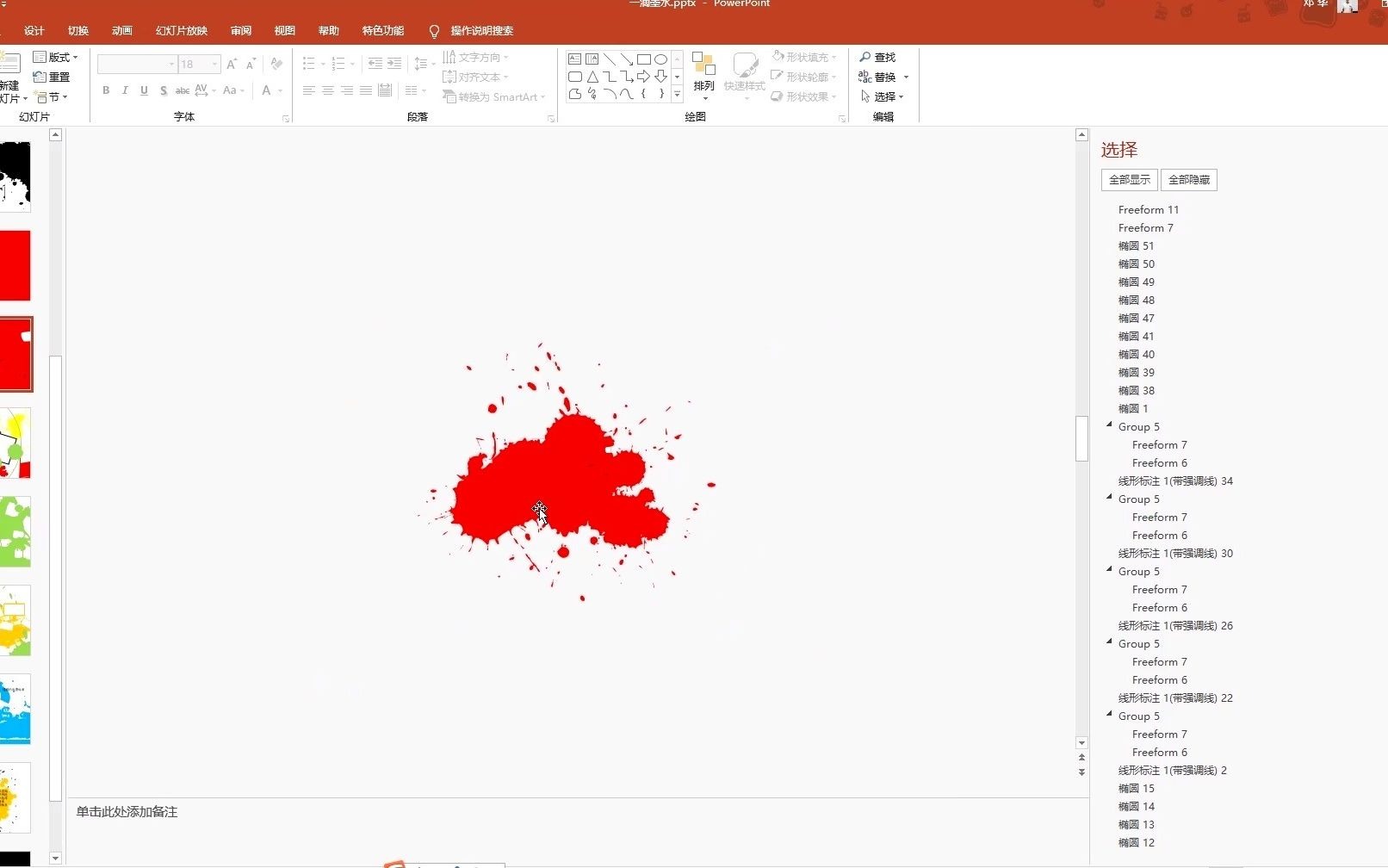Select the scribble drawing tool
1388x868 pixels.
tap(592, 94)
